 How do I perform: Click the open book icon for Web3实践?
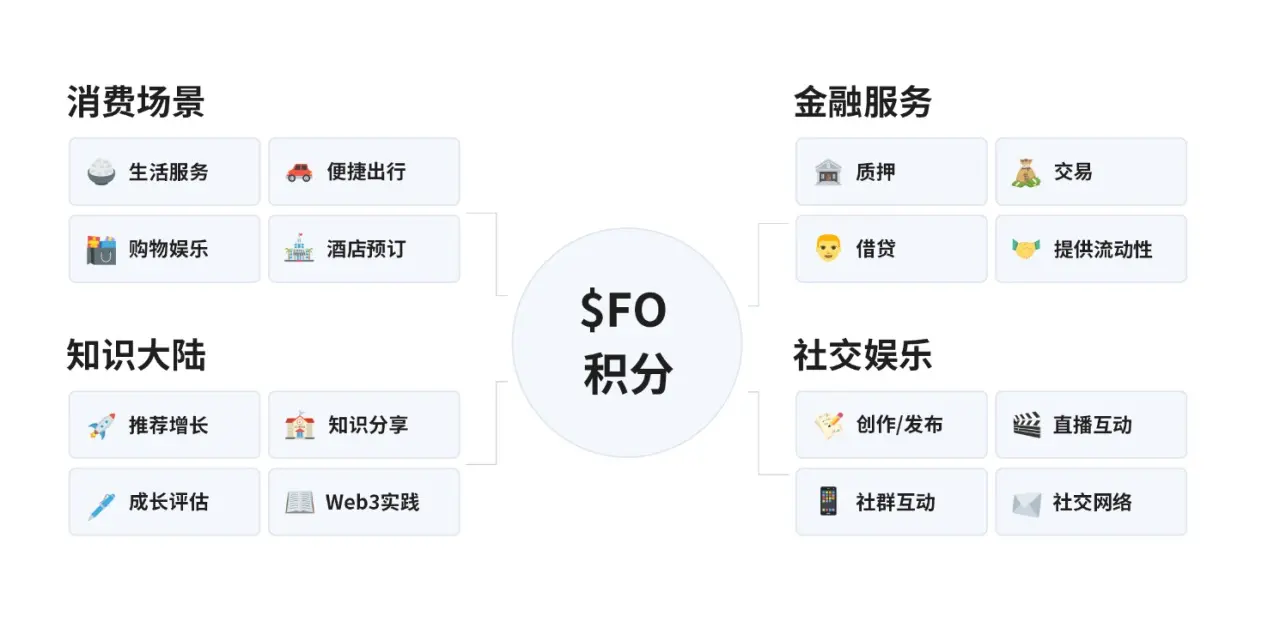[x=299, y=502]
